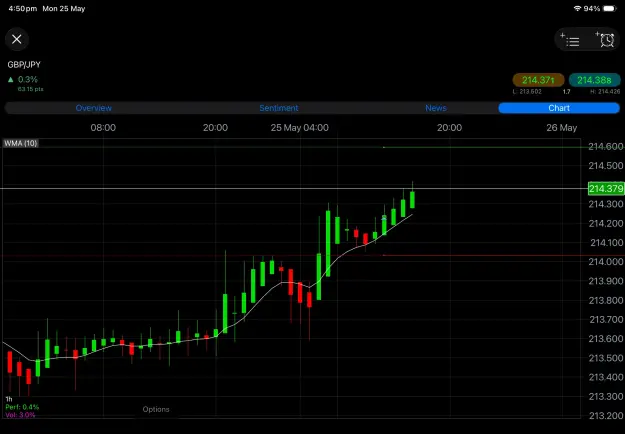Add GBP/JPY to watchlist icon
Screen dimensions: 625x434
tap(570, 39)
